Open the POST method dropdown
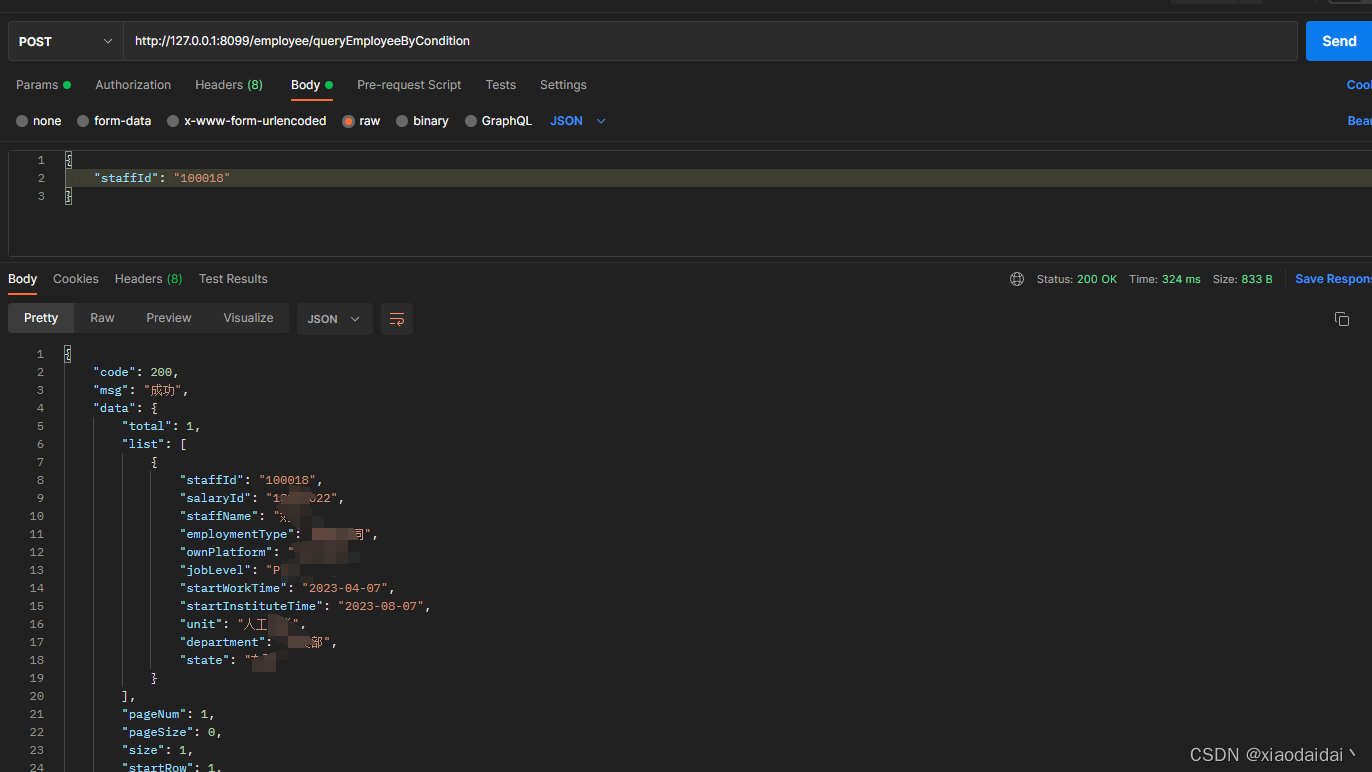This screenshot has height=772, width=1372. 66,41
